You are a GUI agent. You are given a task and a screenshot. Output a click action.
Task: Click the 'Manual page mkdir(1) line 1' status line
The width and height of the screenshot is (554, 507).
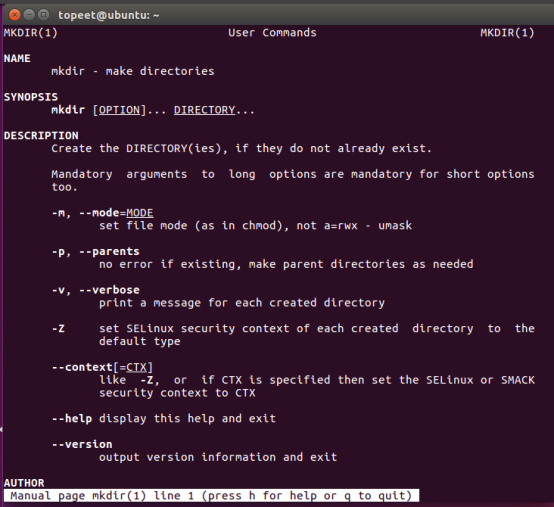coord(211,495)
